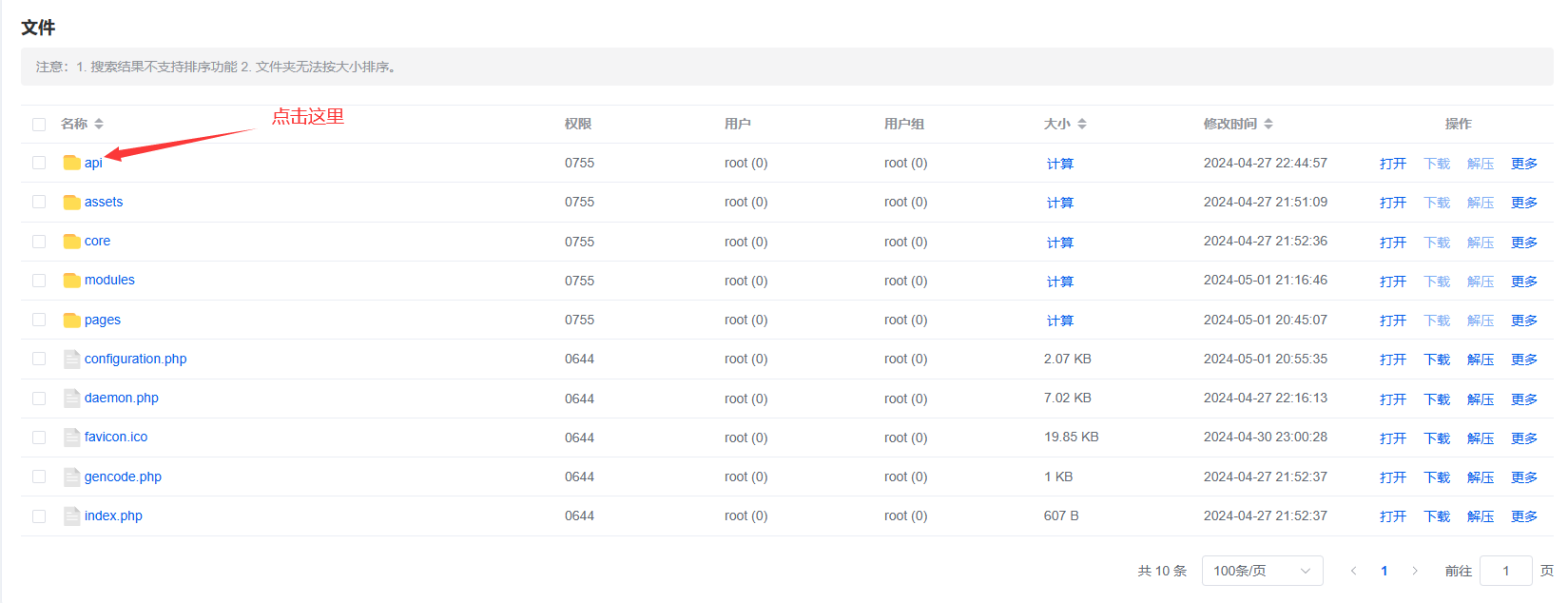Click the assets folder icon

pos(71,202)
